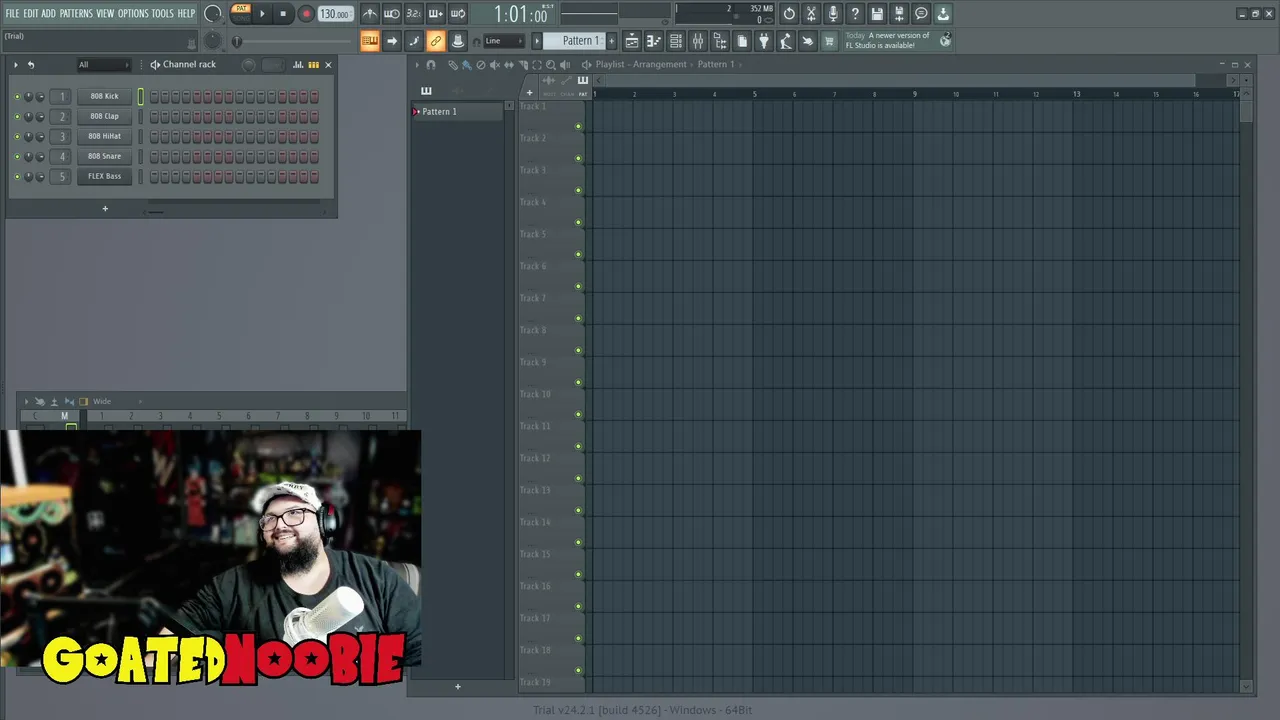Select the Draw pencil tool in Playlist
This screenshot has height=720, width=1280.
tap(452, 65)
